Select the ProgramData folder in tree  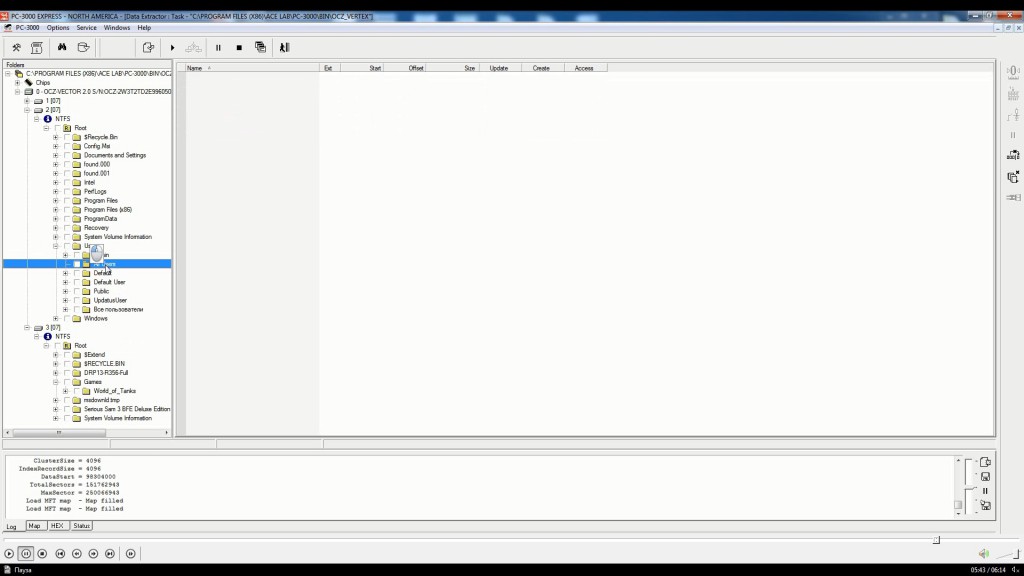pos(101,219)
